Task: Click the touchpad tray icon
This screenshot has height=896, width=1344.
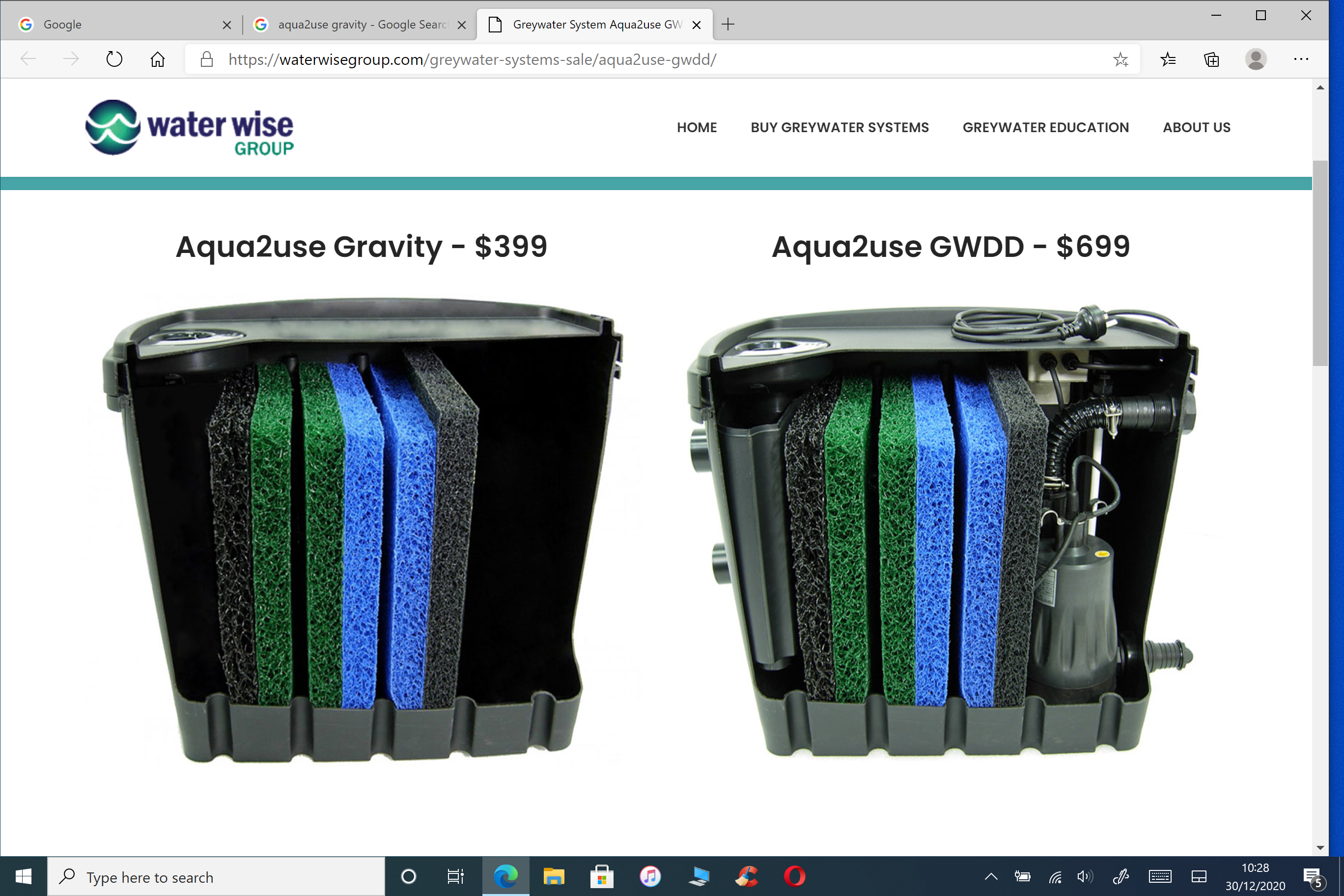Action: (1199, 876)
